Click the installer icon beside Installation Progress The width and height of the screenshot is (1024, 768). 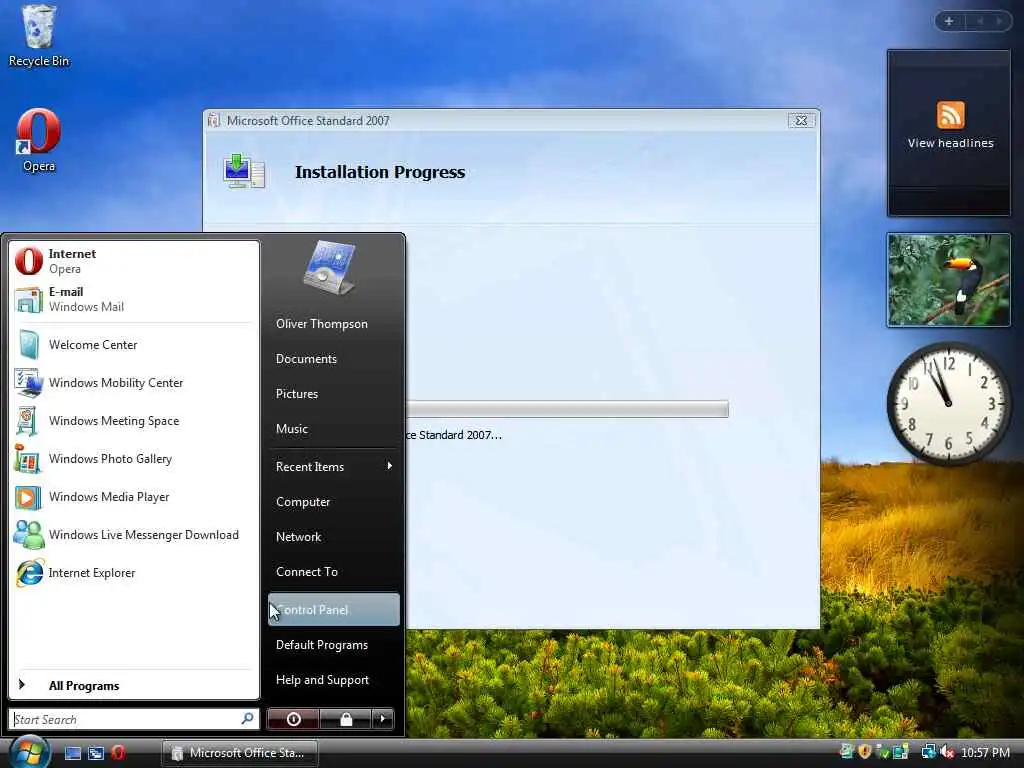tap(244, 172)
